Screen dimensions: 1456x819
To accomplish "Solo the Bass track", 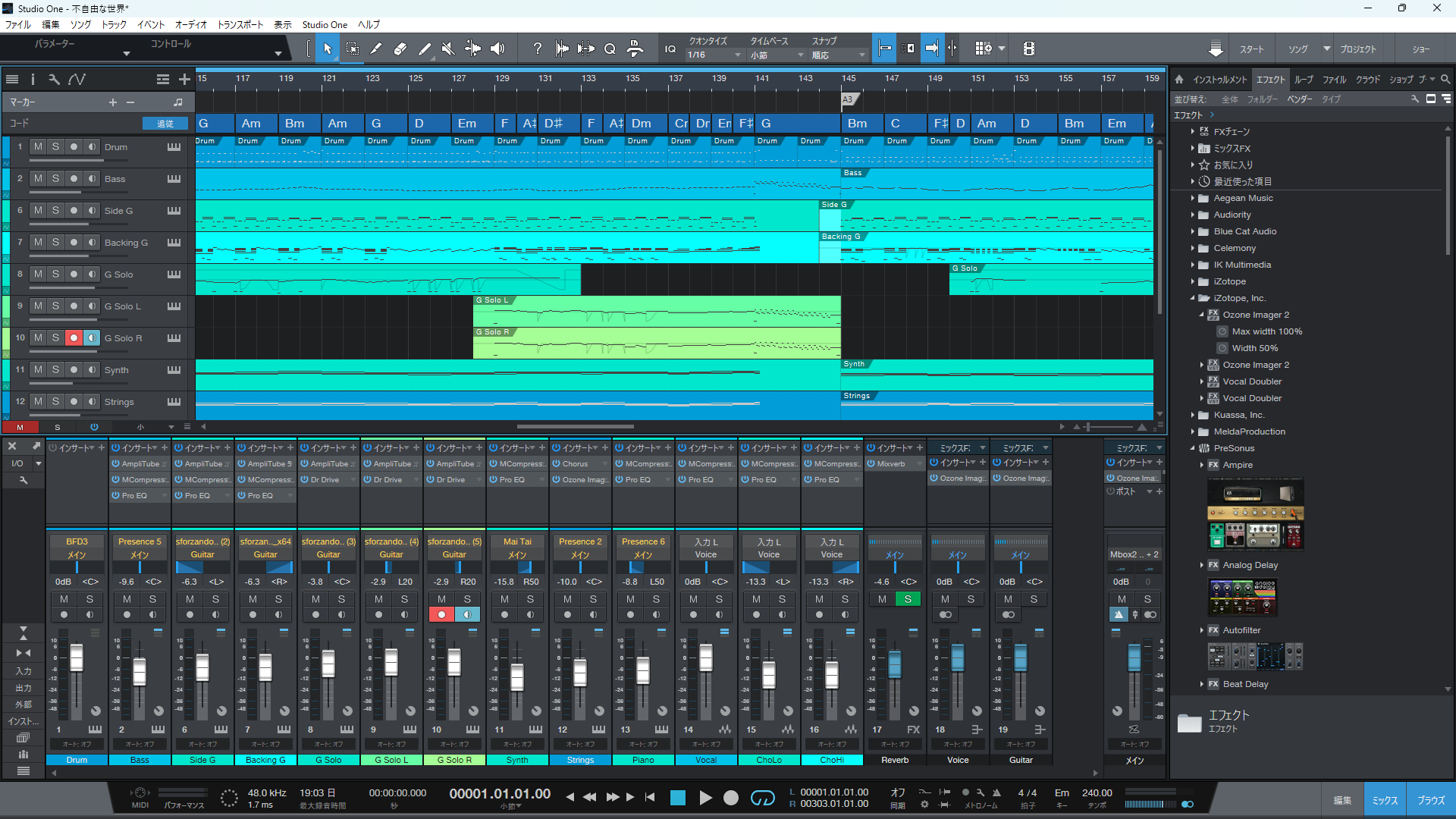I will [55, 179].
